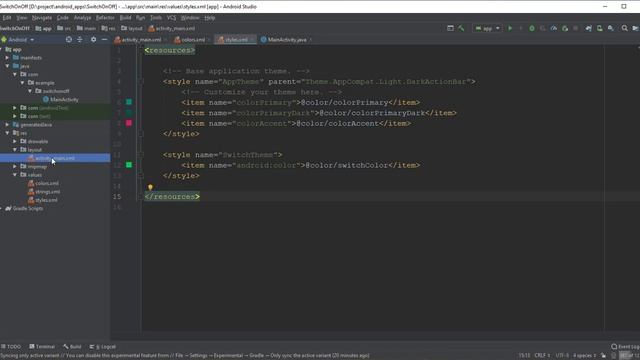Click the app breadcrumb in navigation bar
This screenshot has height=360, width=640.
click(x=44, y=28)
